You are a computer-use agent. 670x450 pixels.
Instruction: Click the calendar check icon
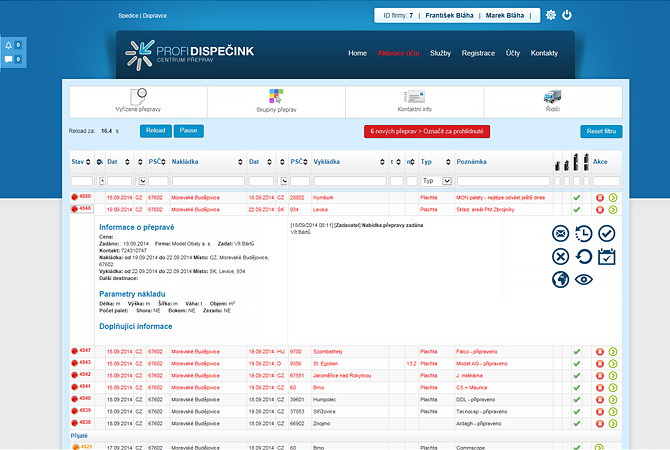606,256
